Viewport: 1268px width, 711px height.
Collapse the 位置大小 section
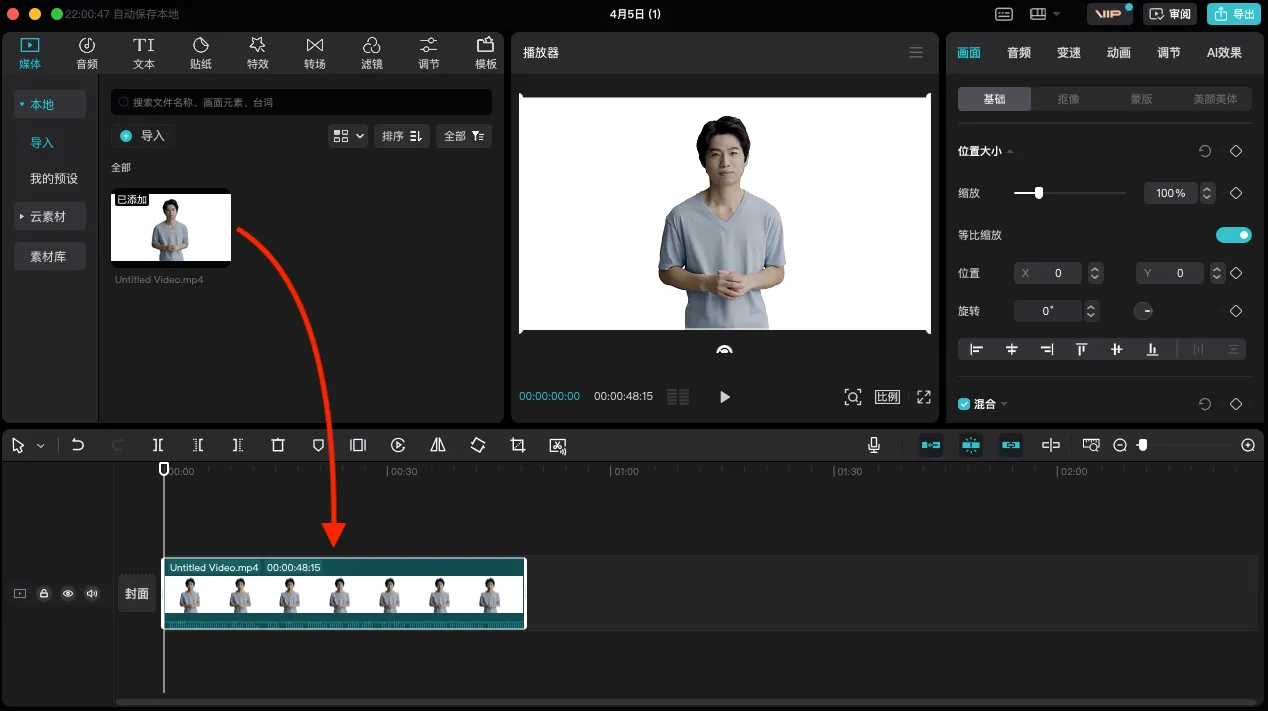point(1010,151)
